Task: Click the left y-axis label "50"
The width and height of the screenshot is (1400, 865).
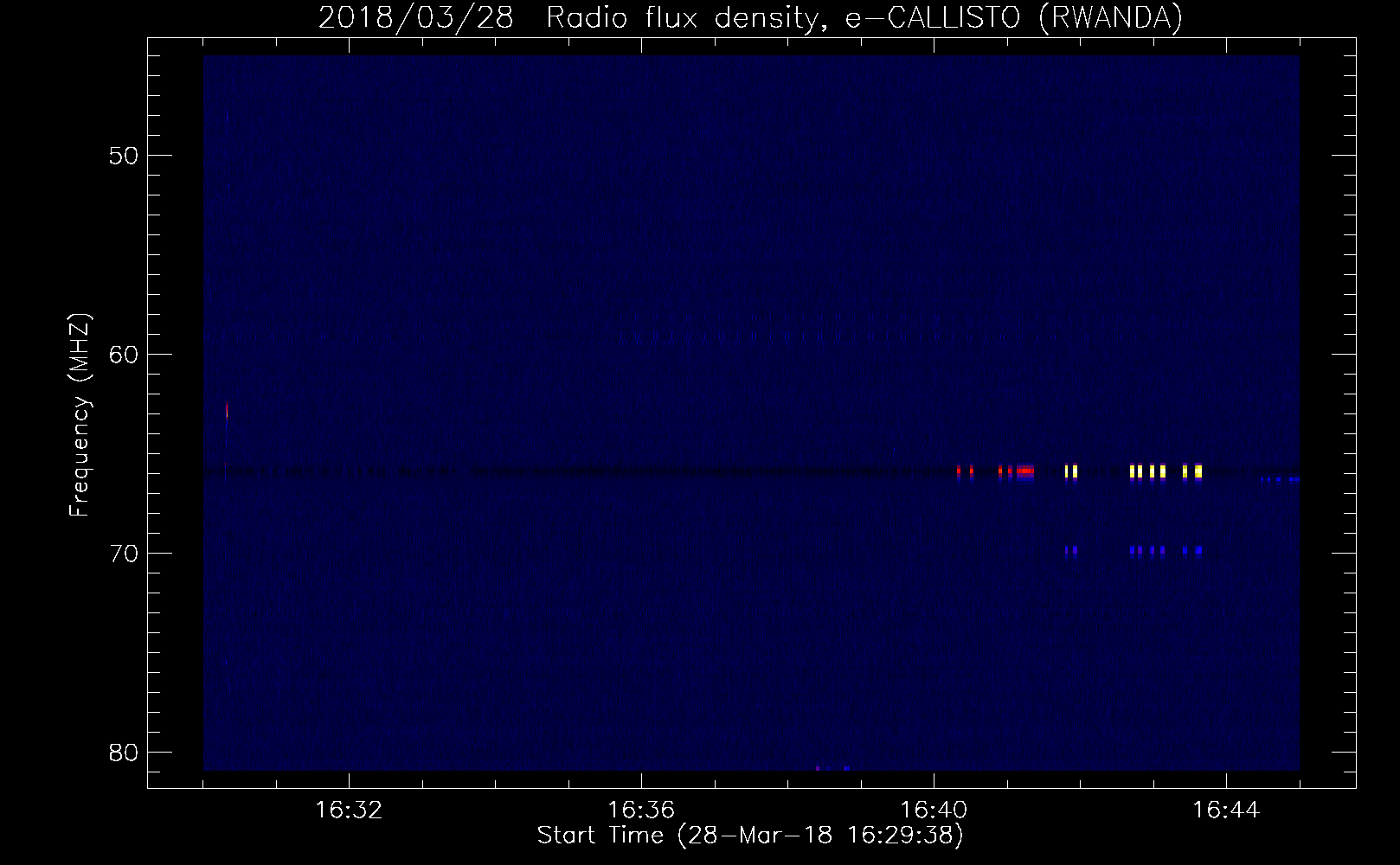Action: pyautogui.click(x=124, y=156)
